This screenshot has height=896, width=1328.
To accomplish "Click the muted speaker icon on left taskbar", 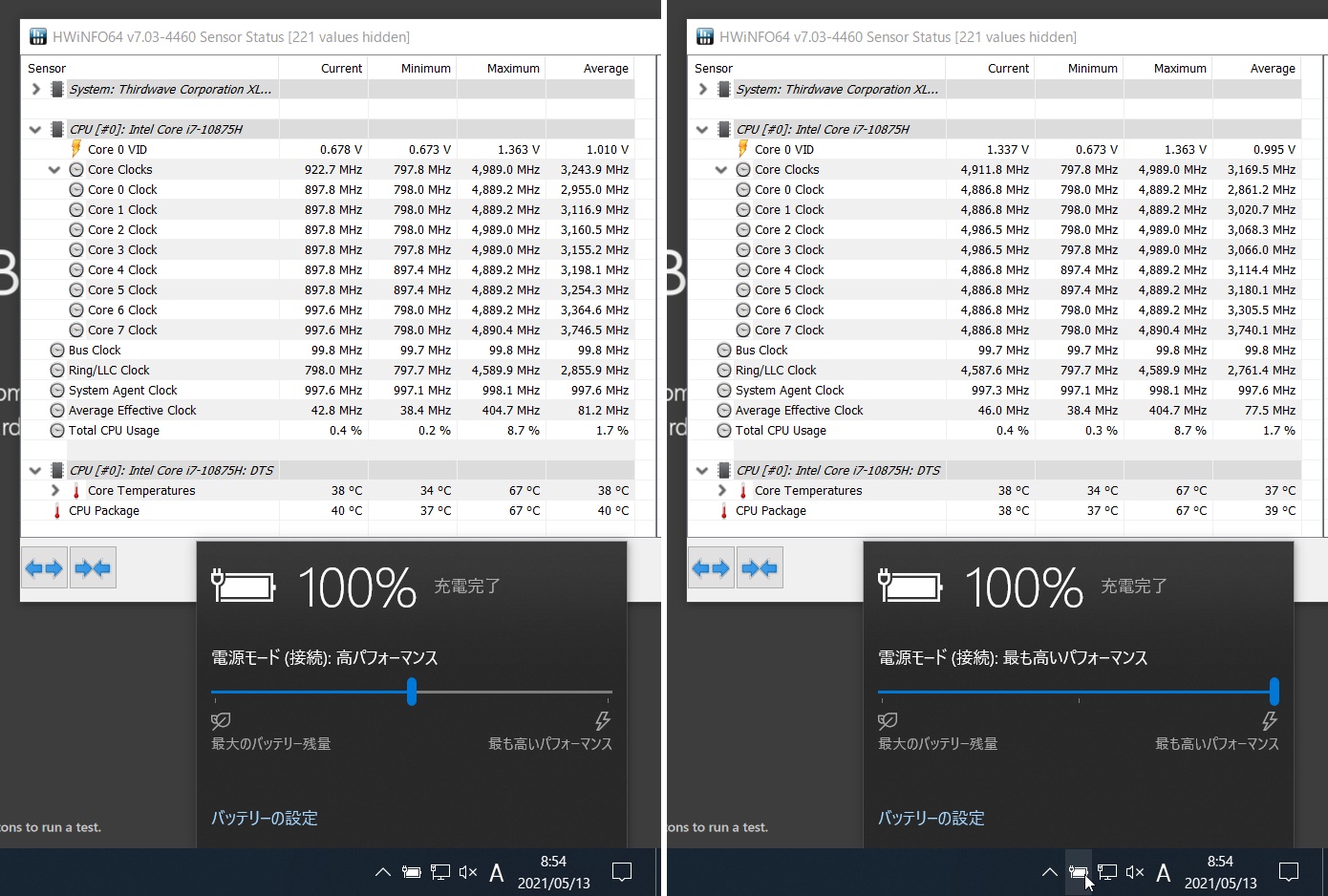I will tap(467, 872).
